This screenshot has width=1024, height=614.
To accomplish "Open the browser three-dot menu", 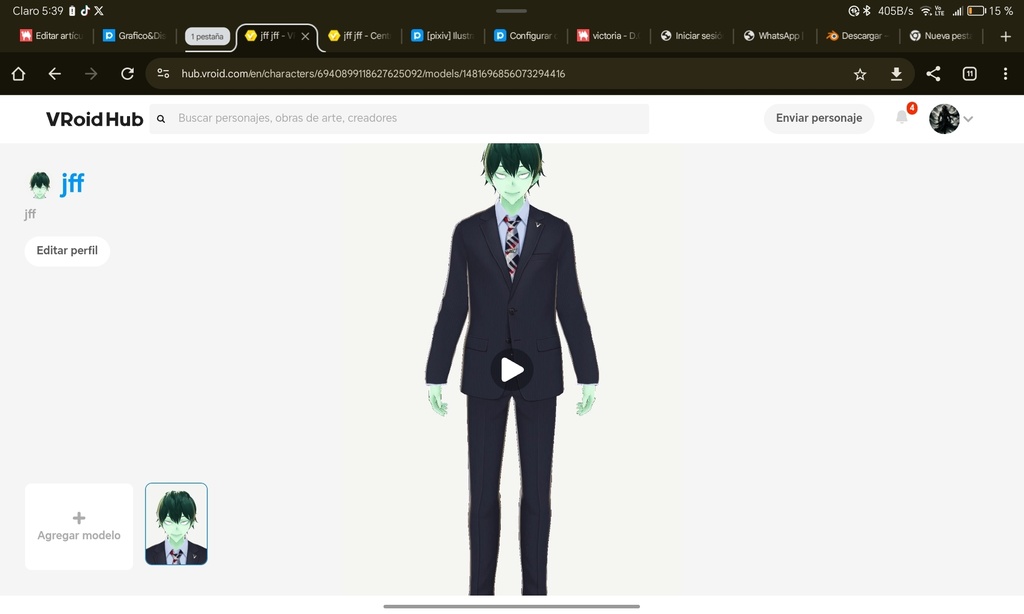I will click(x=1005, y=74).
